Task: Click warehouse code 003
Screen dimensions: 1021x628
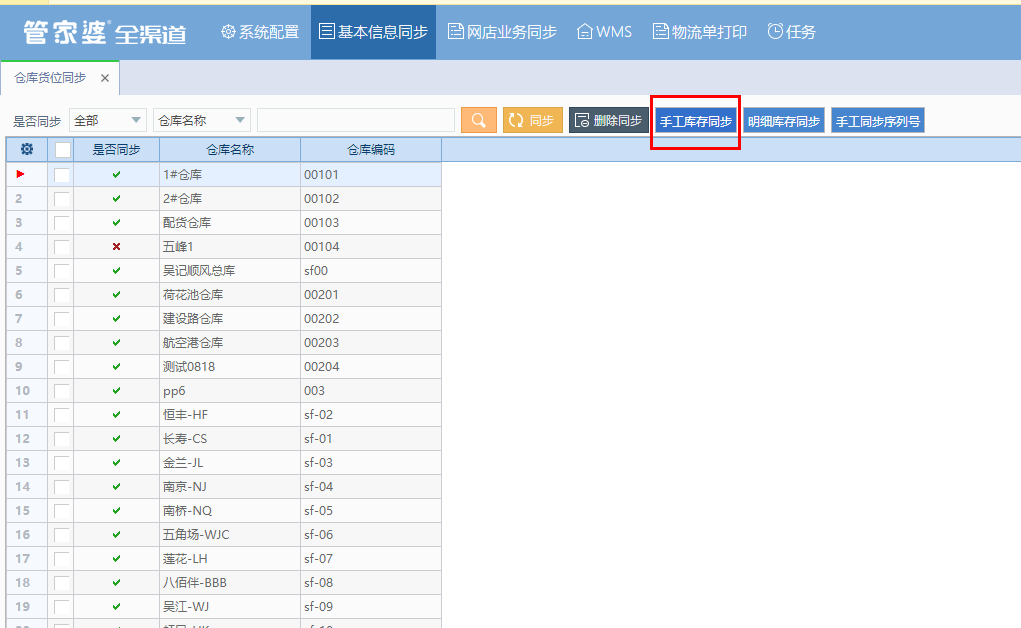Action: (x=315, y=391)
